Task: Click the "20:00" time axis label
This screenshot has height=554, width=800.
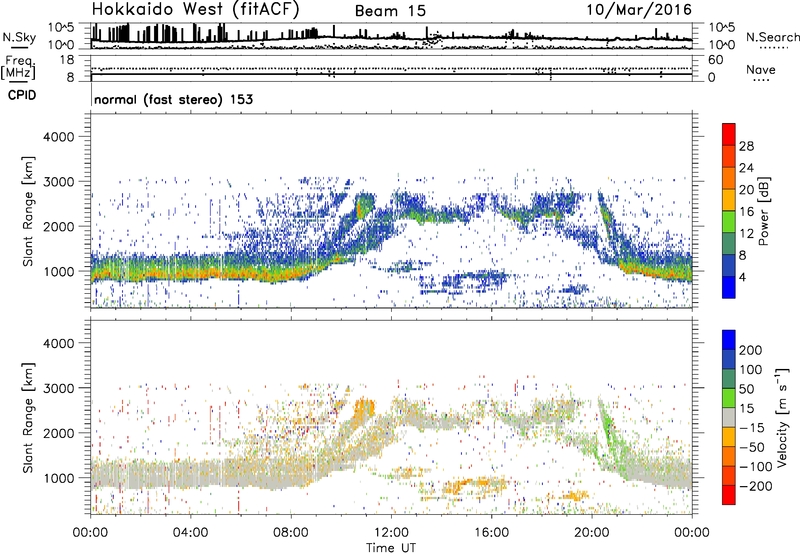Action: click(x=591, y=533)
